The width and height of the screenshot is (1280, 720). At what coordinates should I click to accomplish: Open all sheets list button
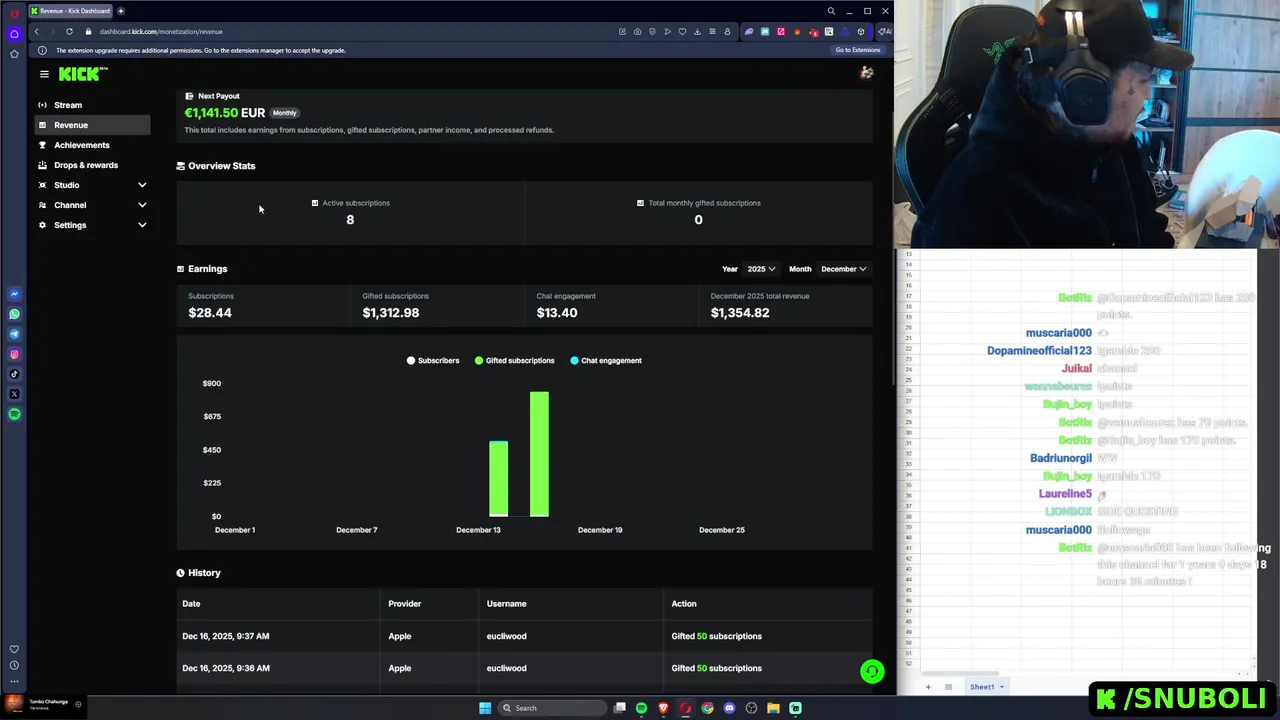(x=948, y=687)
